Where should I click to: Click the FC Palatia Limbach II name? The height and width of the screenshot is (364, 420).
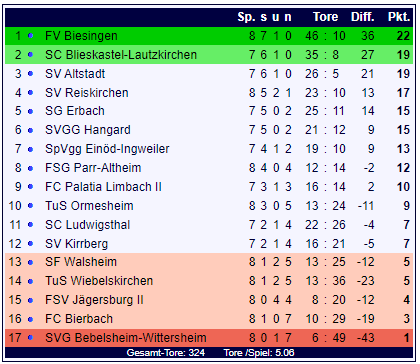pyautogui.click(x=103, y=187)
